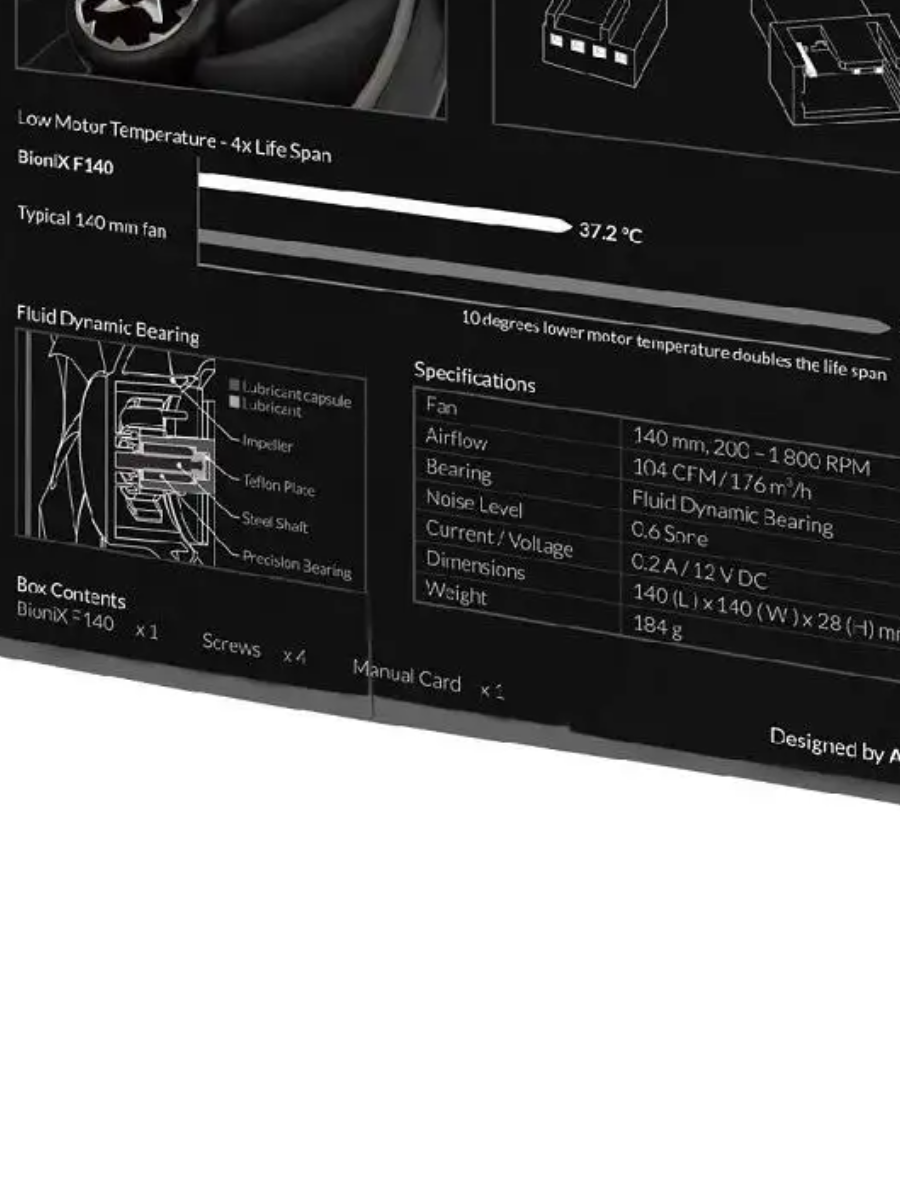Click the "Lubricant capsule" legend text
The height and width of the screenshot is (1200, 900).
(297, 393)
